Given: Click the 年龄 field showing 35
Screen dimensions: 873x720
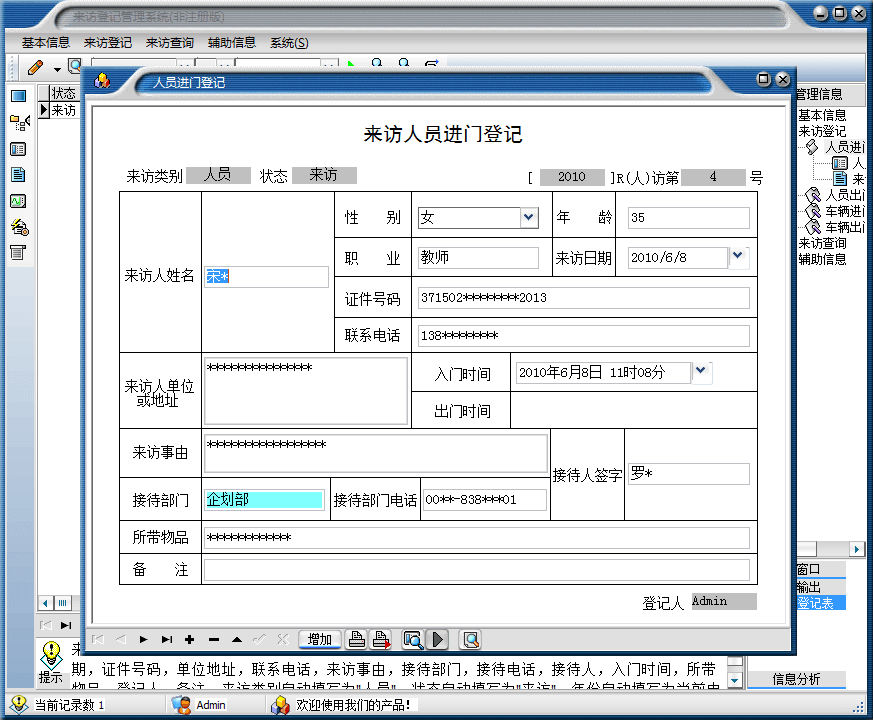Looking at the screenshot, I should pyautogui.click(x=689, y=218).
